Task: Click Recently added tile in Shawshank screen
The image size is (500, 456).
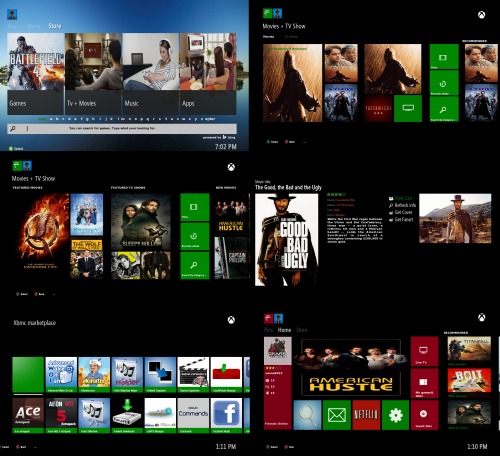Action: coord(444,83)
